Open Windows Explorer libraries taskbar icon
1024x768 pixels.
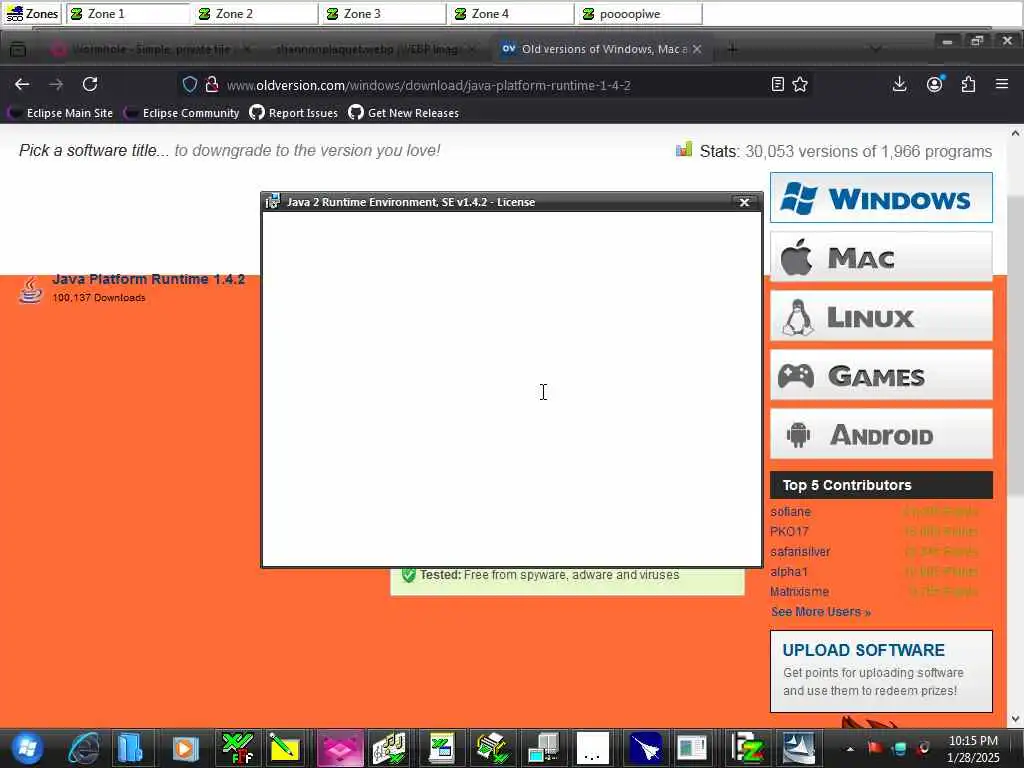click(x=131, y=748)
